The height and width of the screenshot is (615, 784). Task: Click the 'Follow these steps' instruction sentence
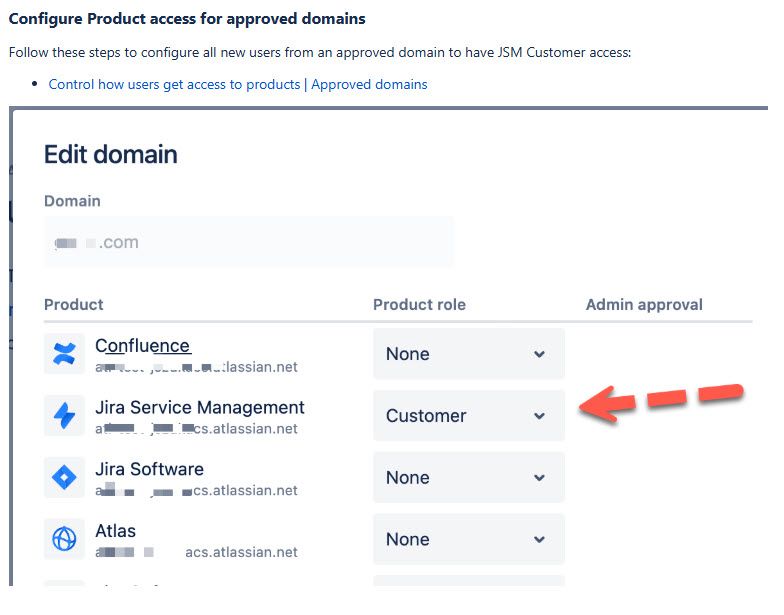pos(320,52)
